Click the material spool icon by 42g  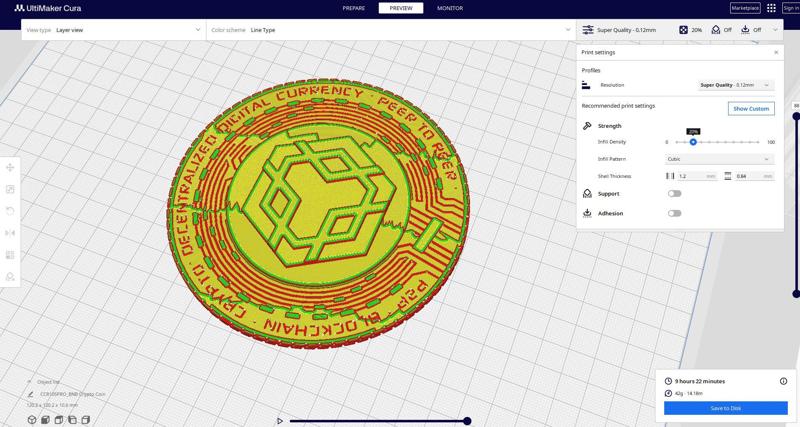pos(668,393)
